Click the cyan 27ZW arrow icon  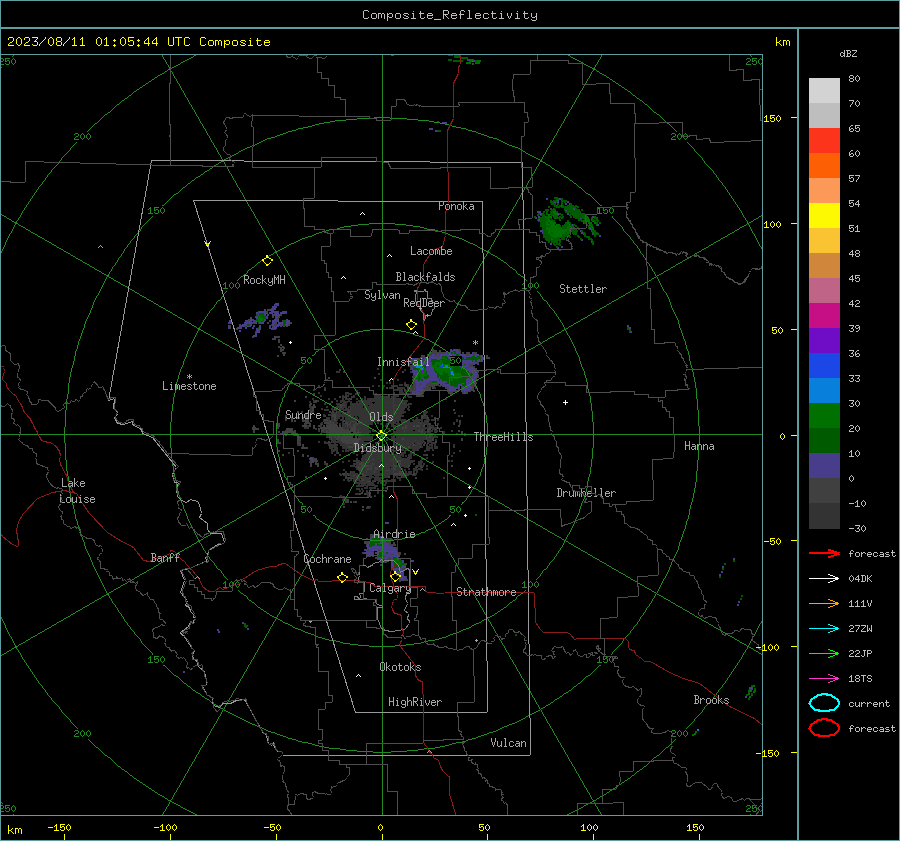tap(824, 629)
